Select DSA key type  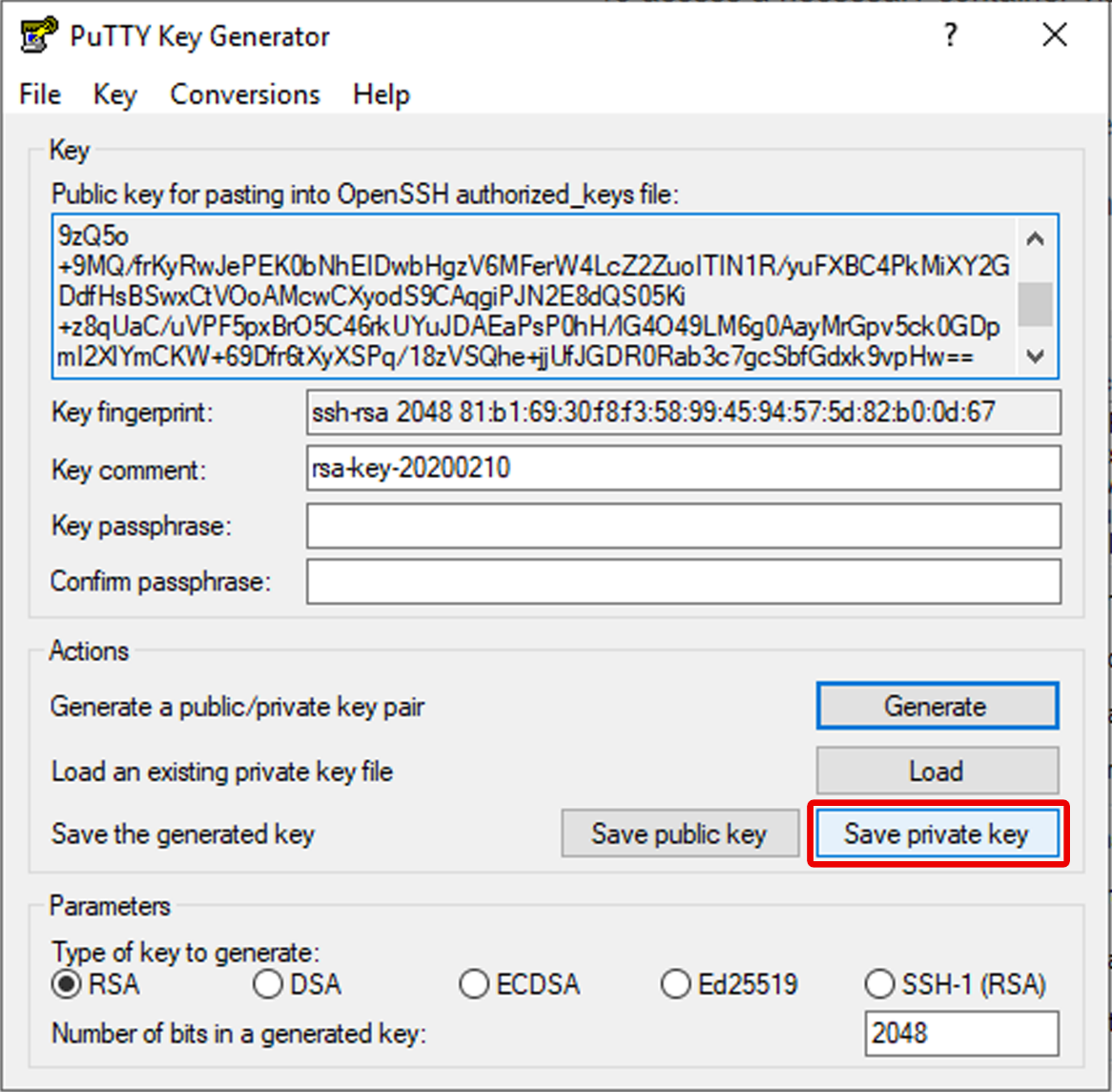268,984
